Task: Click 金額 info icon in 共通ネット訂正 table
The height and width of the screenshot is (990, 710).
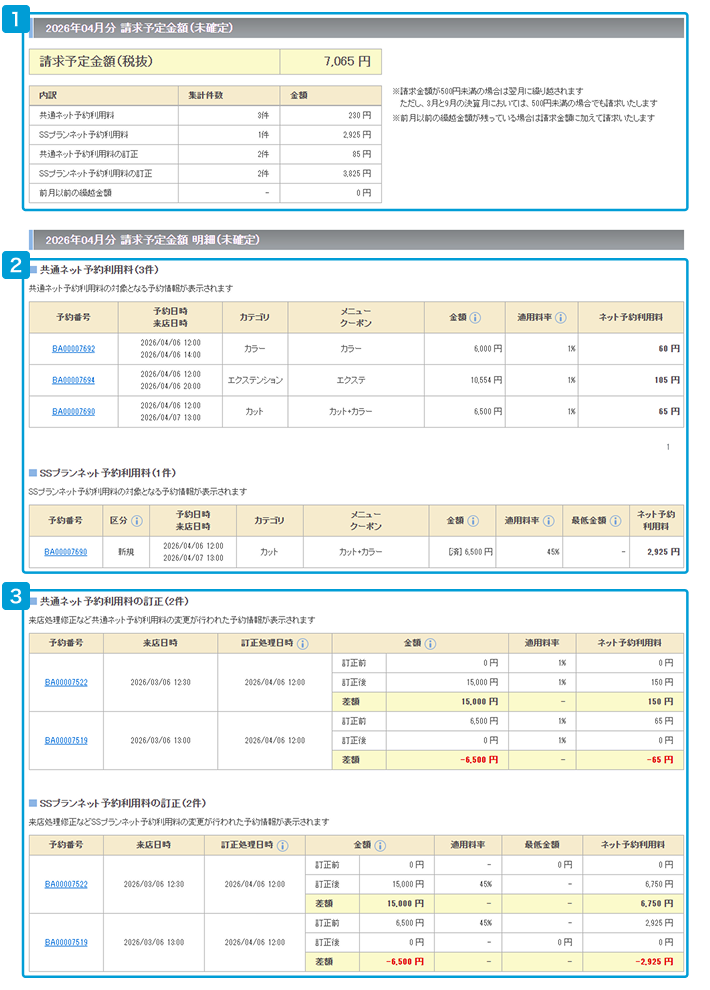Action: (431, 644)
